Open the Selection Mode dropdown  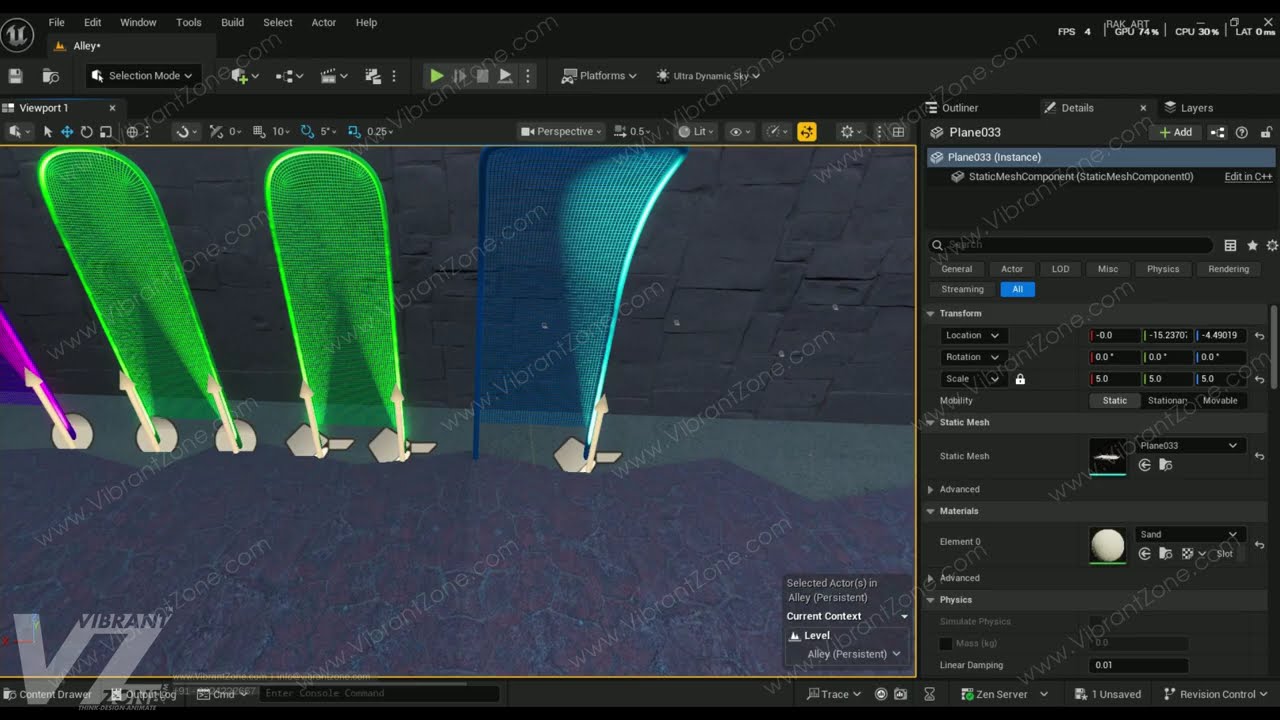143,75
